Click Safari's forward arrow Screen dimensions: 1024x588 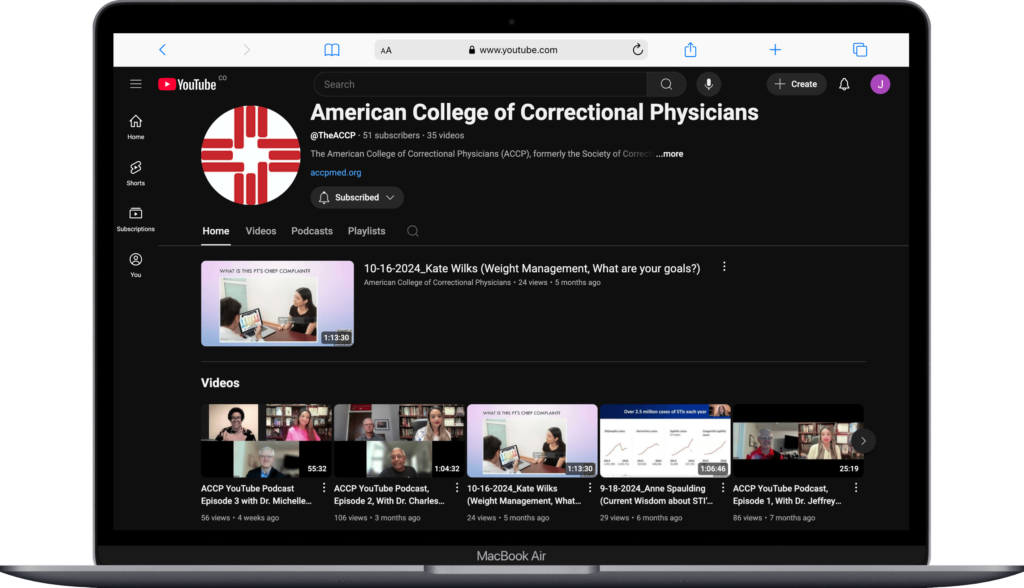click(x=246, y=50)
